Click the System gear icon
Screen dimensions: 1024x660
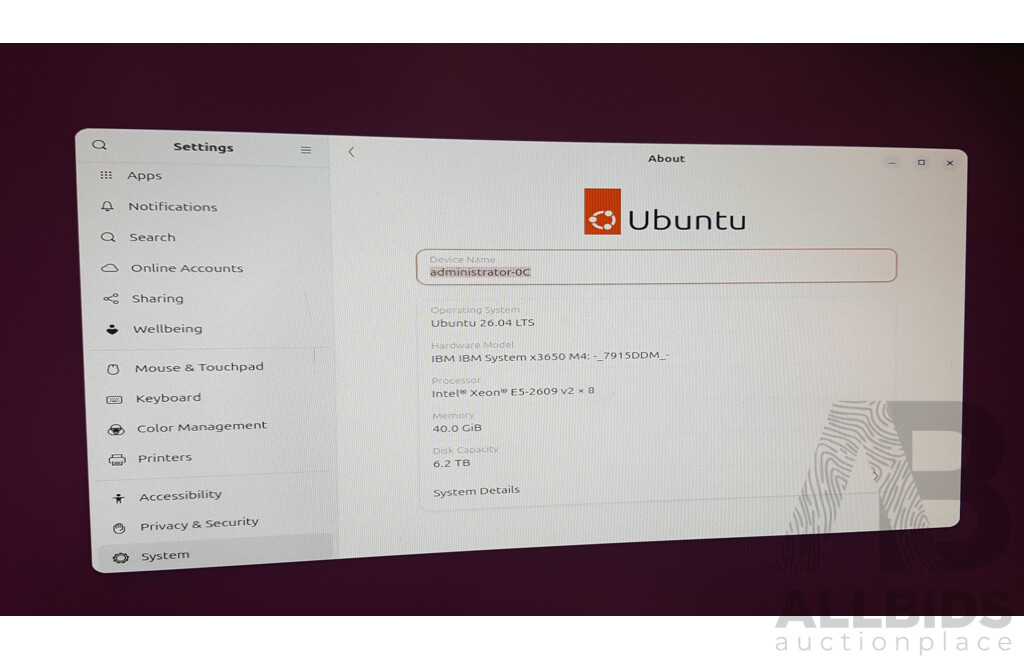pyautogui.click(x=120, y=558)
